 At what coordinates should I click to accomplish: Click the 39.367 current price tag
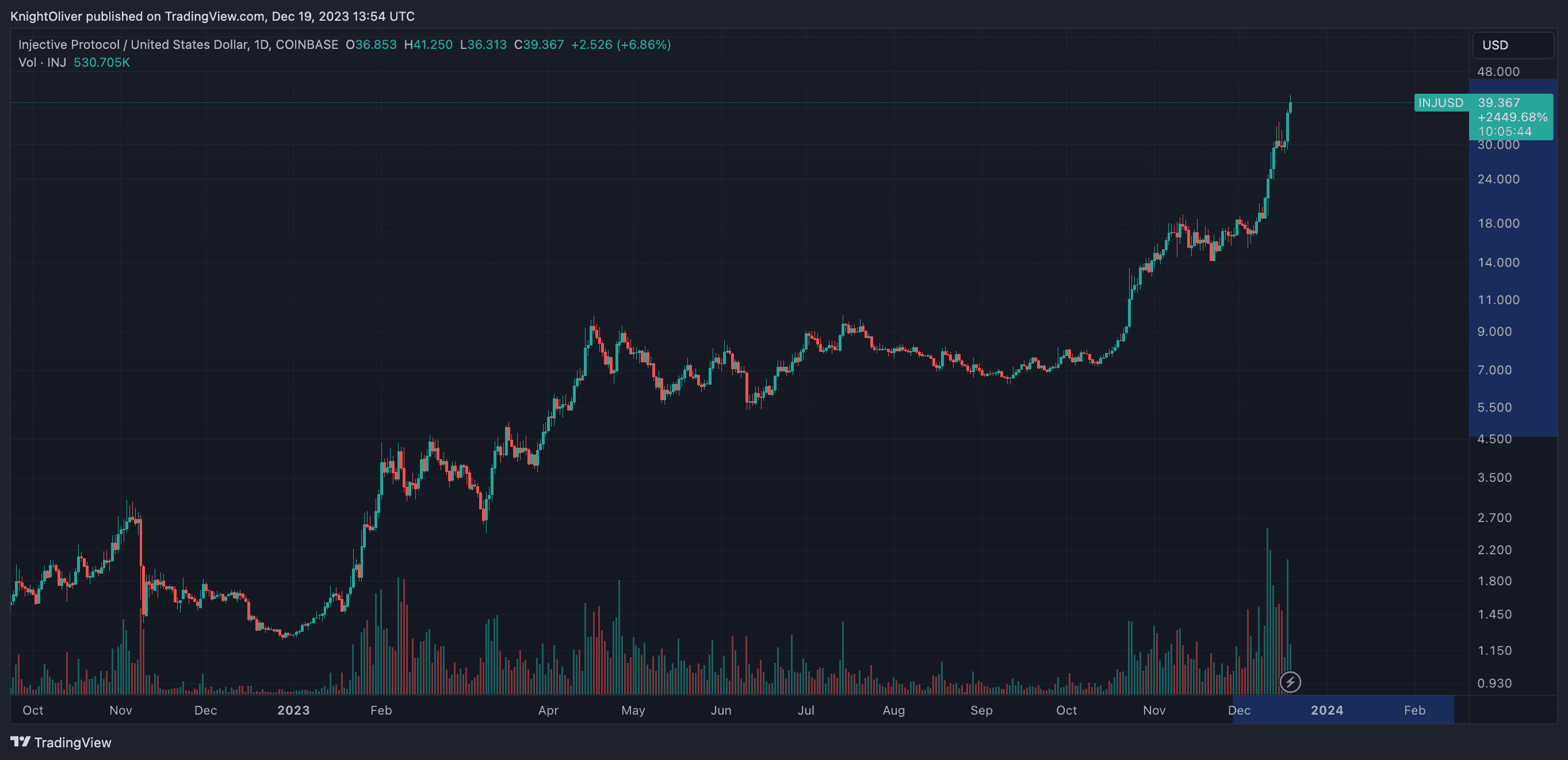tap(1498, 102)
